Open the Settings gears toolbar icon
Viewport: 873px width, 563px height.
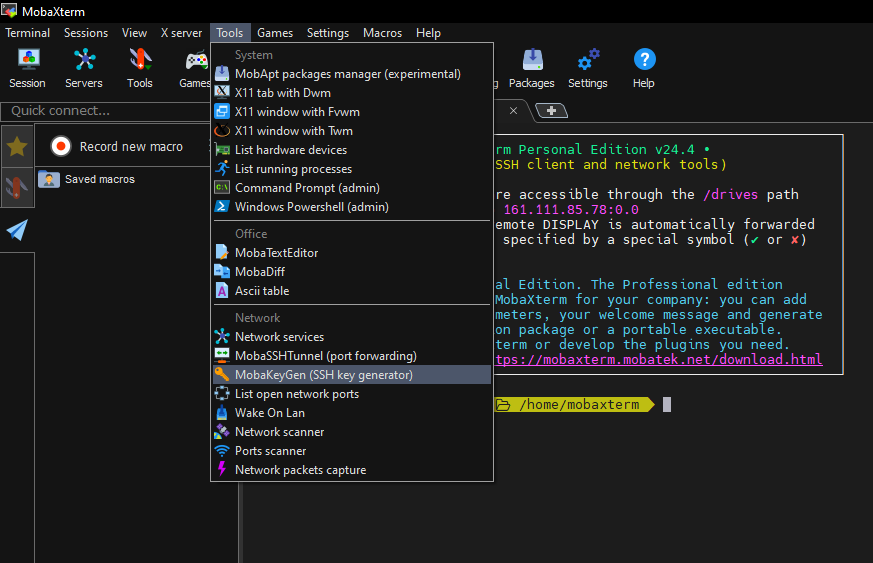pyautogui.click(x=588, y=60)
